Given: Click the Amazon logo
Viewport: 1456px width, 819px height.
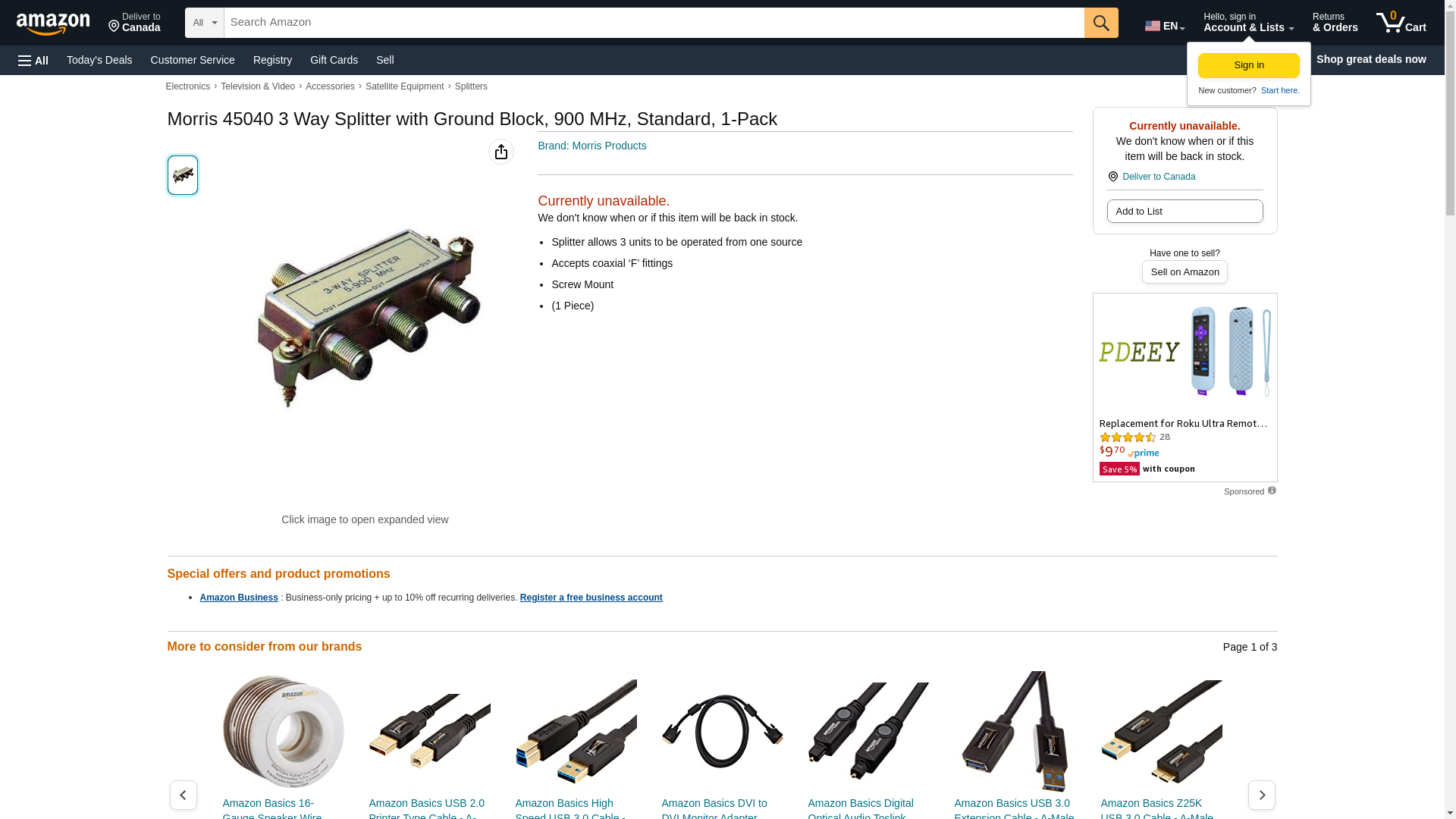Looking at the screenshot, I should [x=53, y=24].
